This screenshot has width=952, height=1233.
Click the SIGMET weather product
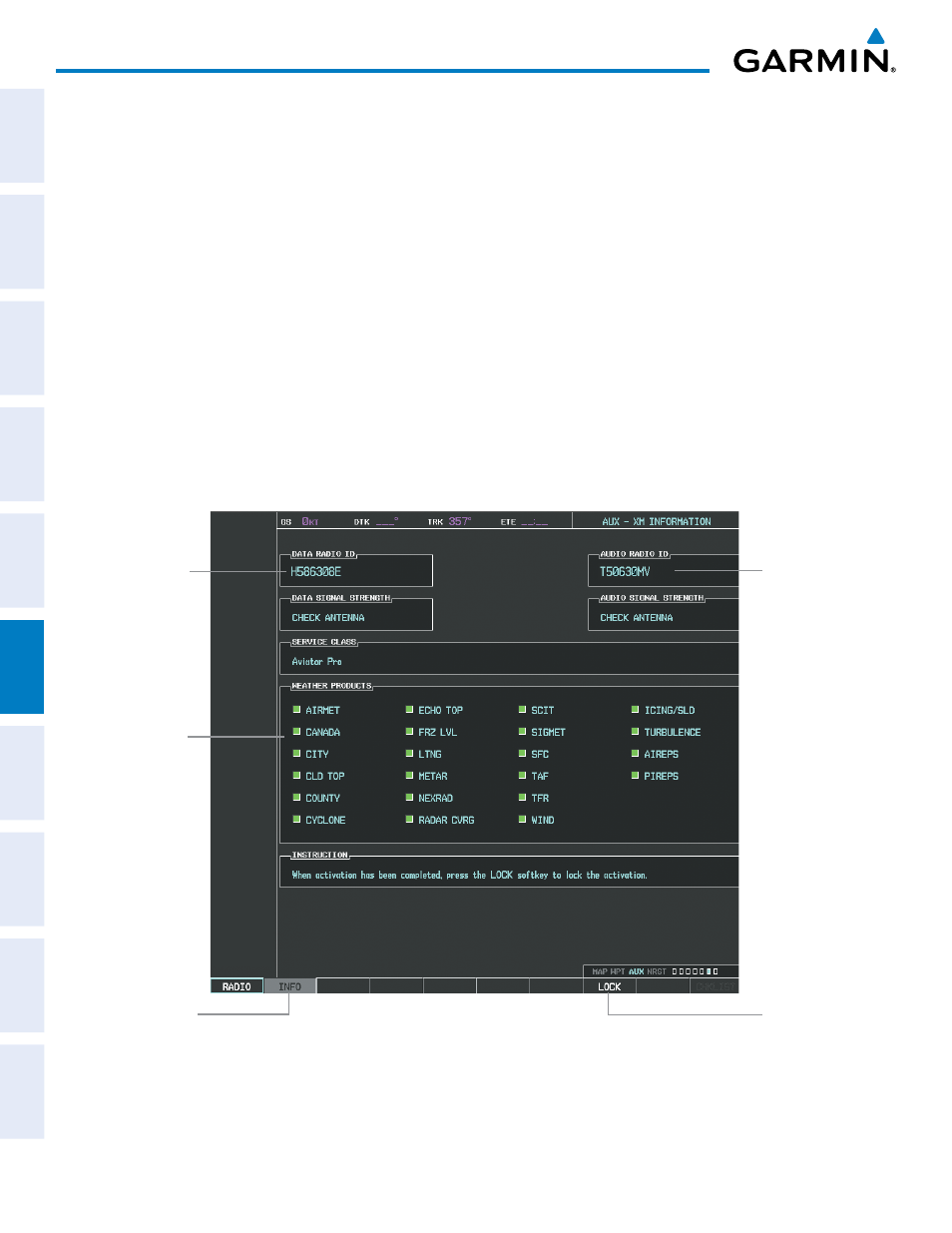(542, 732)
